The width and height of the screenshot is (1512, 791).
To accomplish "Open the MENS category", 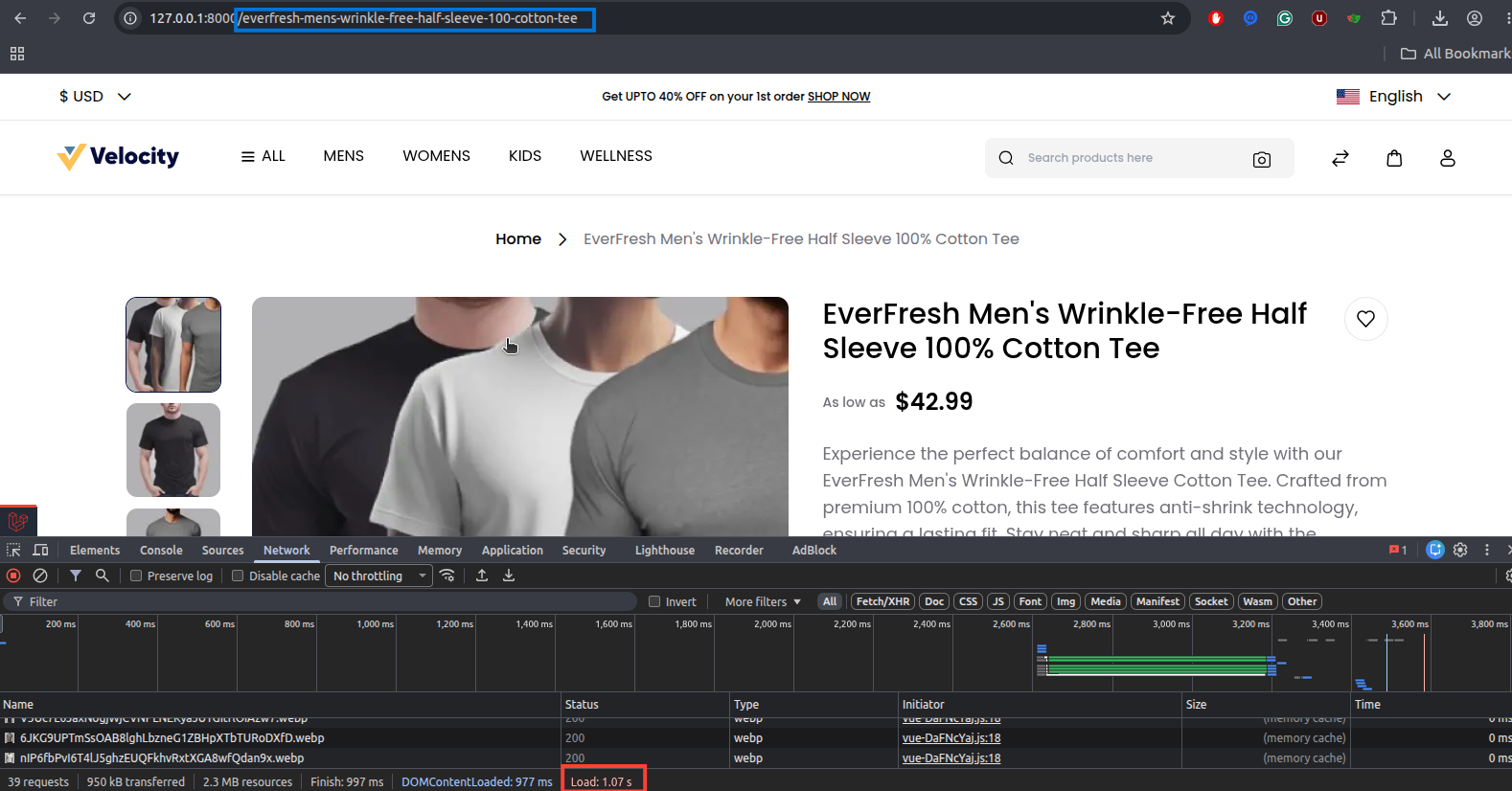I will coord(343,156).
